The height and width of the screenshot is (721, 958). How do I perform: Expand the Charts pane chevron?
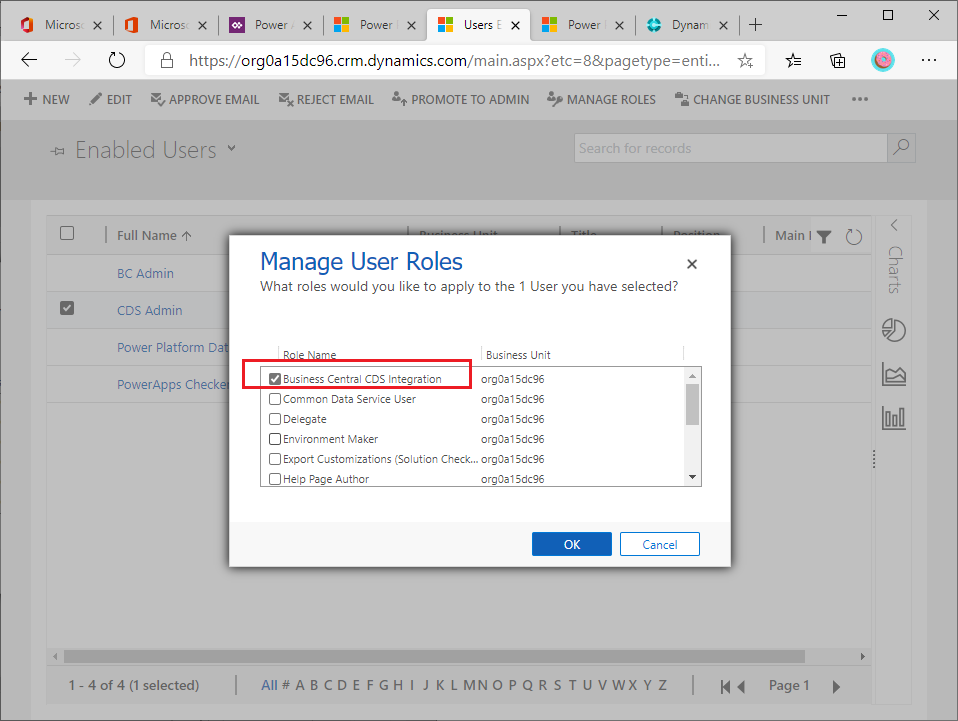(894, 225)
